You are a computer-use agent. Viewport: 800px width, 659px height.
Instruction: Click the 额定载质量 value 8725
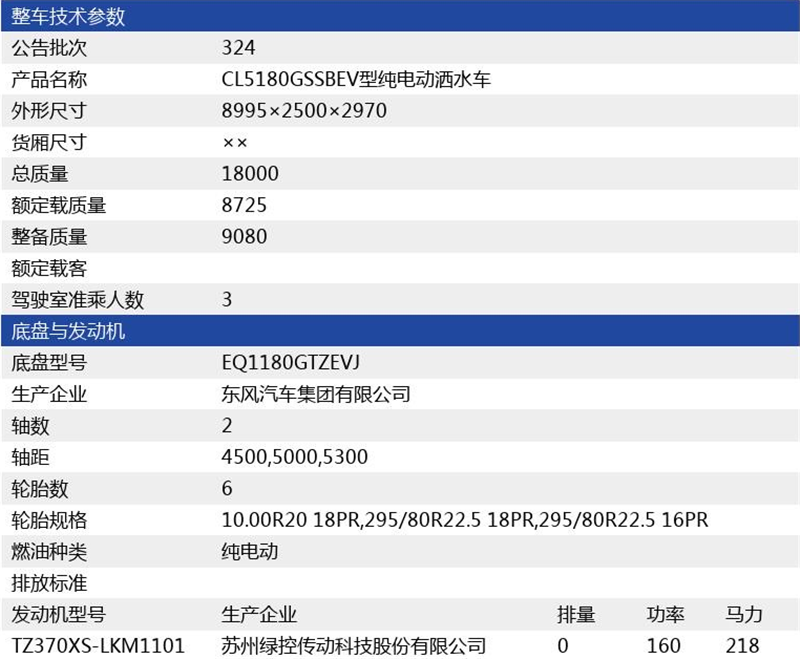pyautogui.click(x=245, y=205)
